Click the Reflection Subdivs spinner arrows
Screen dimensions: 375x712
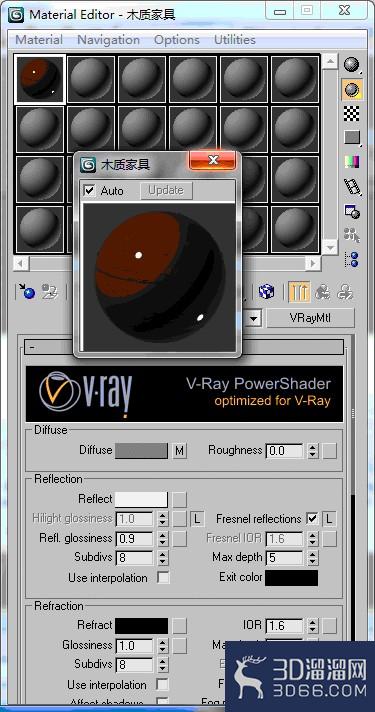(x=163, y=558)
